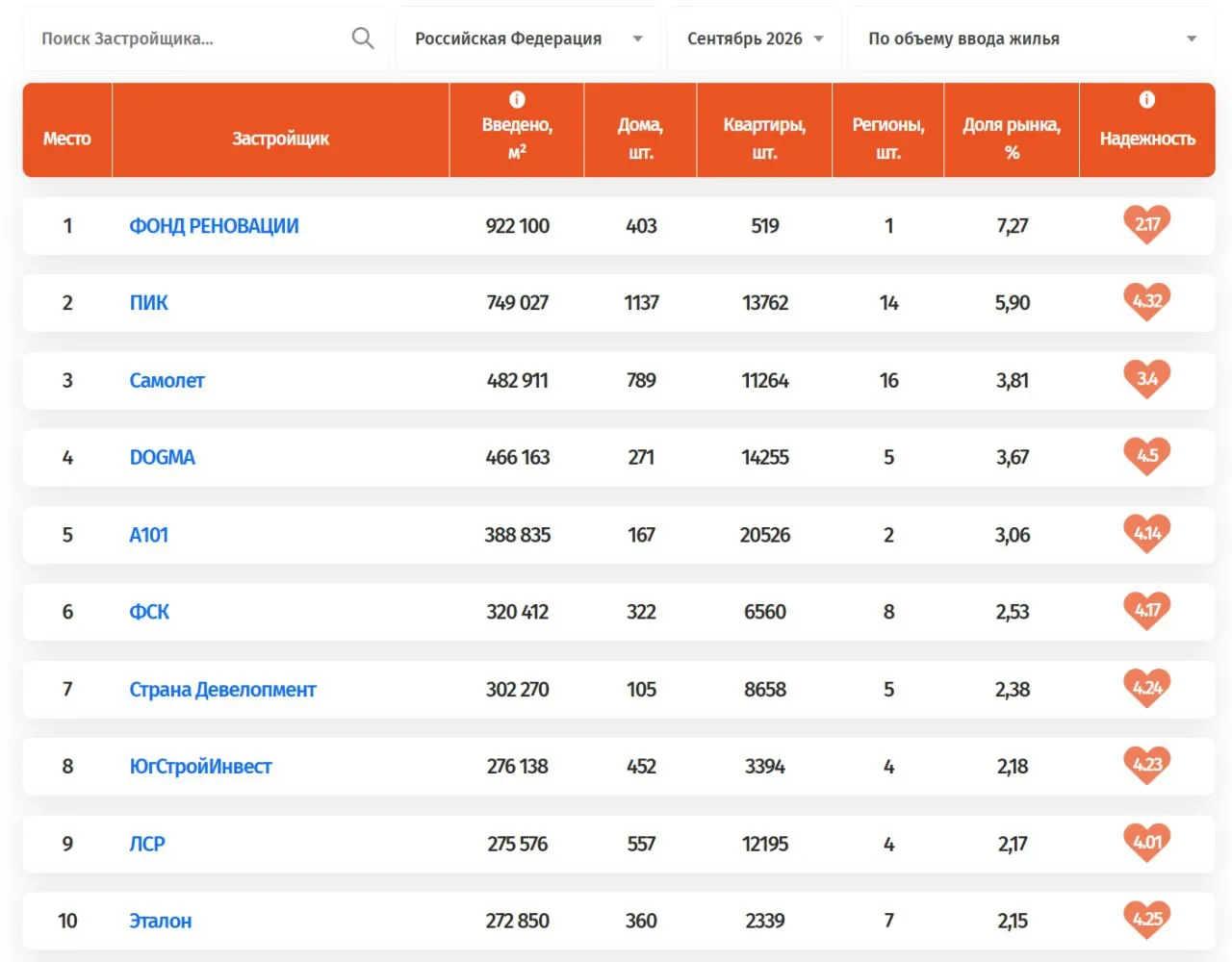This screenshot has height=962, width=1232.
Task: Expand the По объему ввода жилья sorting dropdown
Action: pos(1031,38)
